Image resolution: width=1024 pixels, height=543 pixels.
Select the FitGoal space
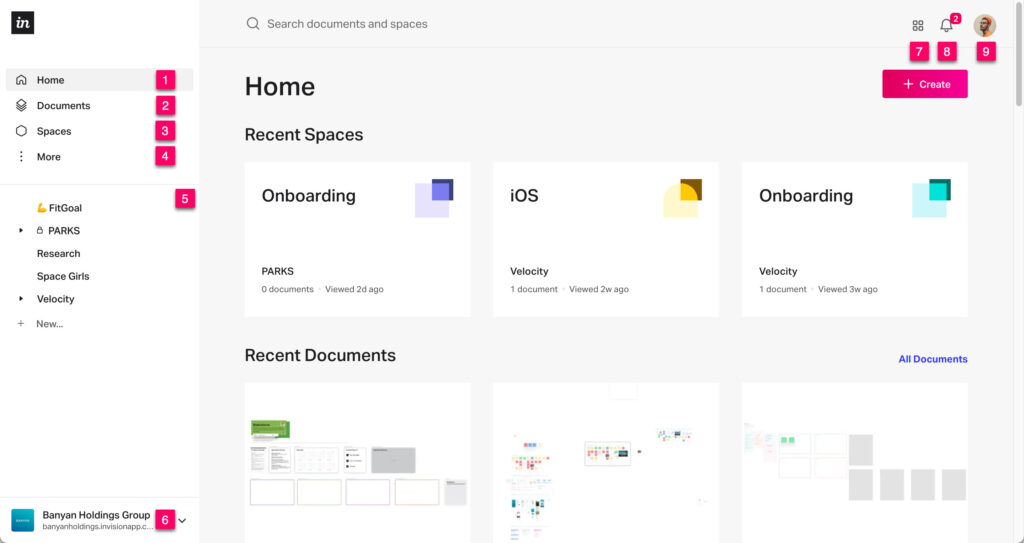[x=59, y=208]
